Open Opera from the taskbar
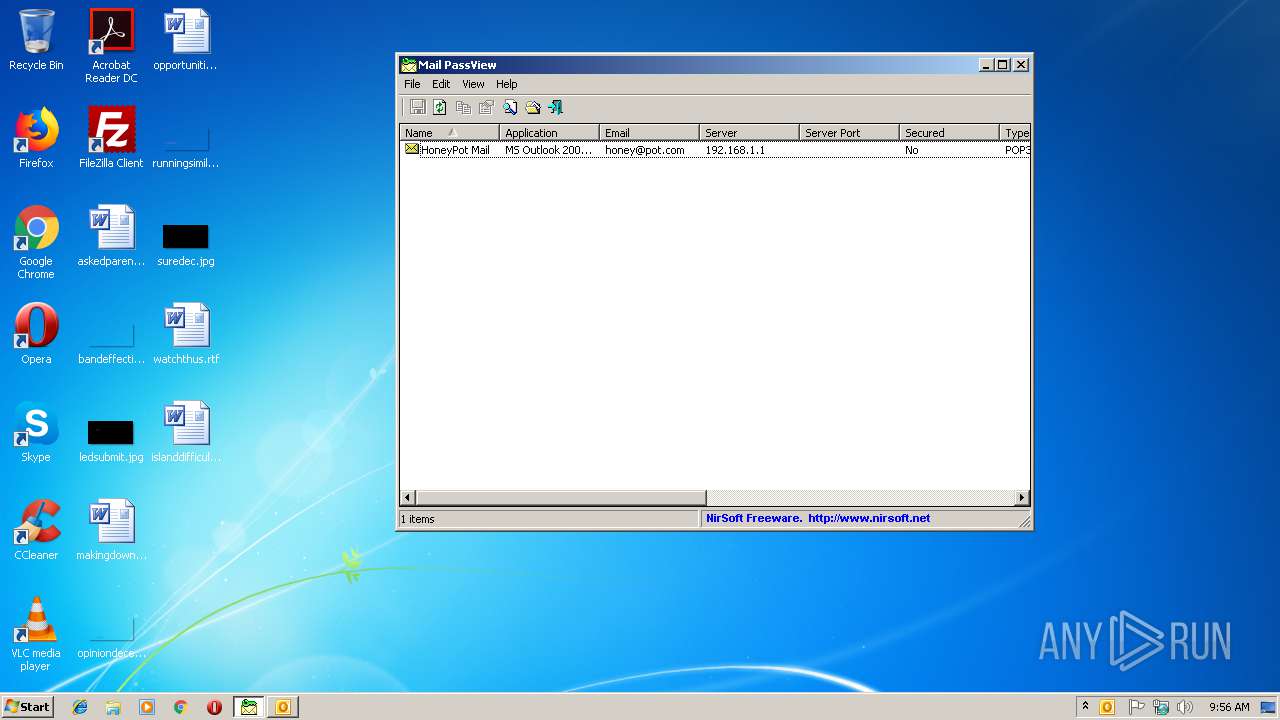Viewport: 1280px width, 720px height. coord(214,707)
